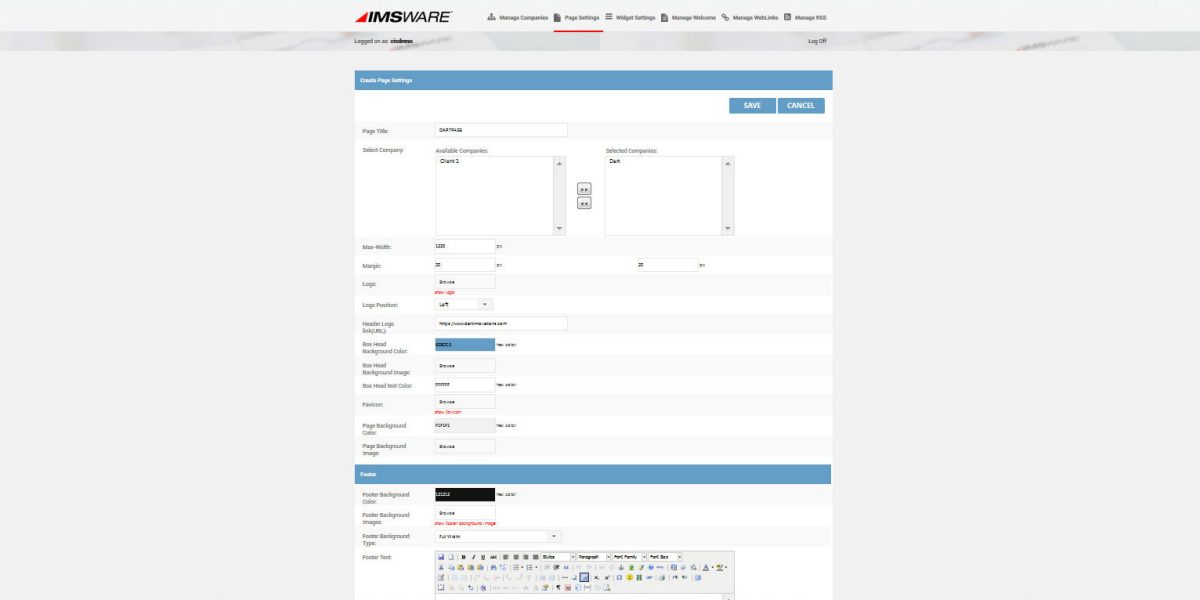
Task: Click the unordered list editor icon
Action: (514, 567)
